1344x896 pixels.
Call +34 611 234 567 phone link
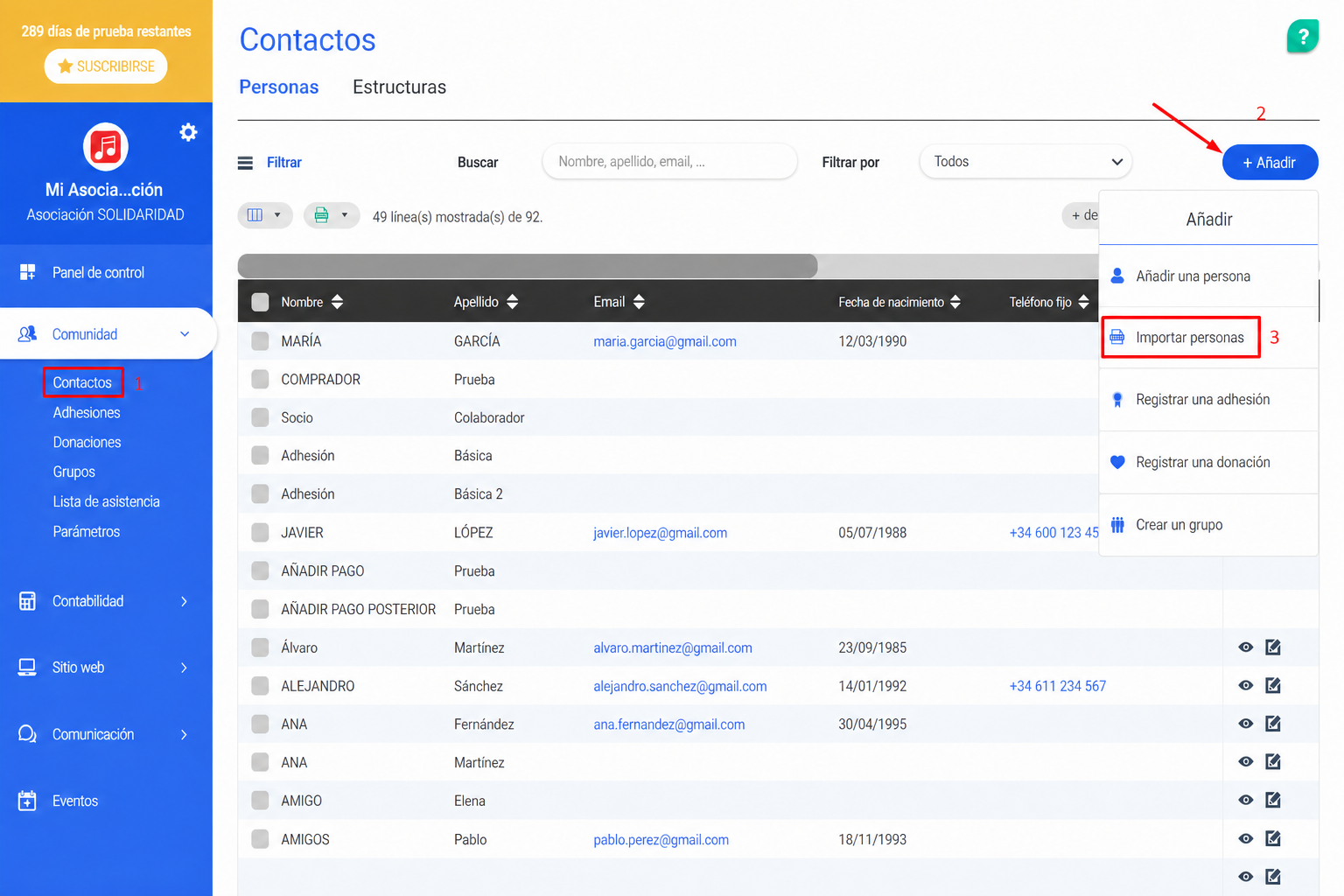pyautogui.click(x=1057, y=686)
